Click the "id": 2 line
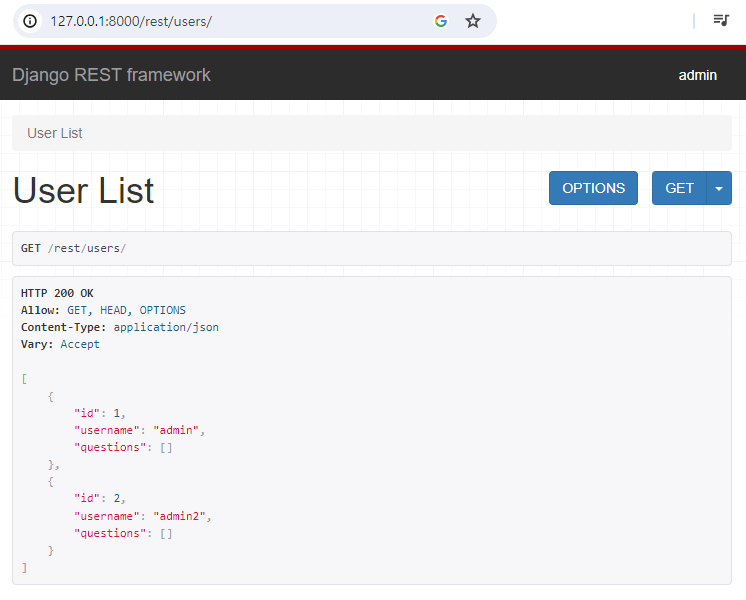The image size is (746, 600). coord(100,498)
